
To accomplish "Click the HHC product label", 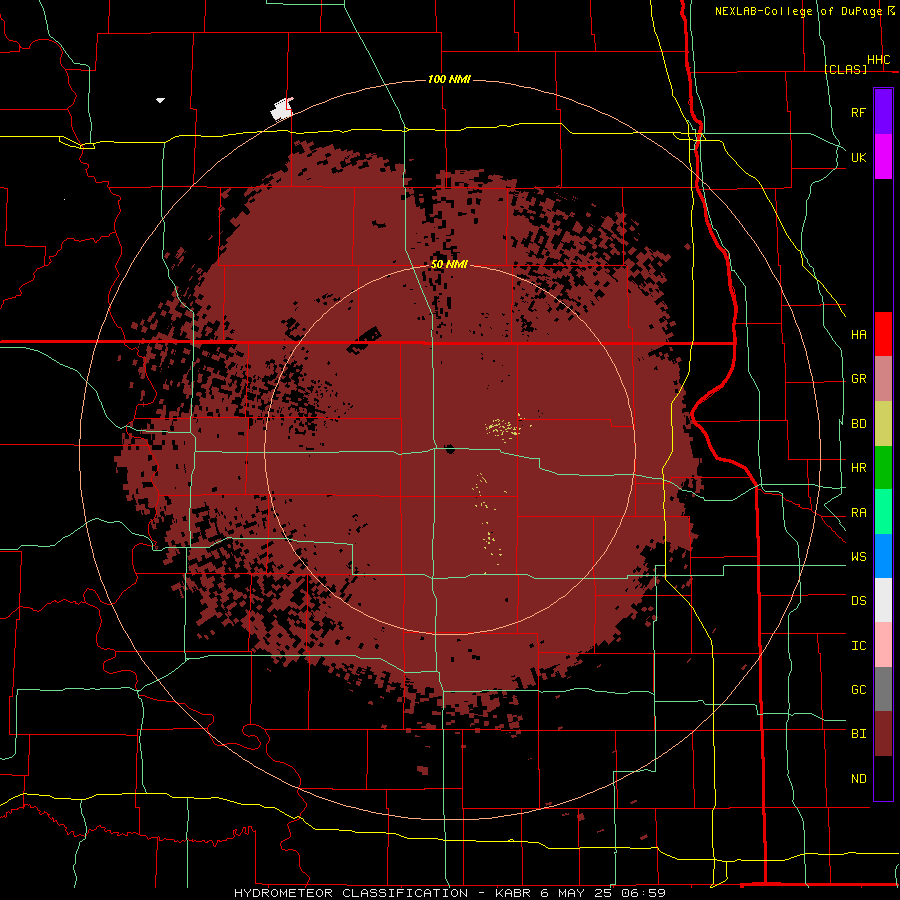I will pos(878,60).
